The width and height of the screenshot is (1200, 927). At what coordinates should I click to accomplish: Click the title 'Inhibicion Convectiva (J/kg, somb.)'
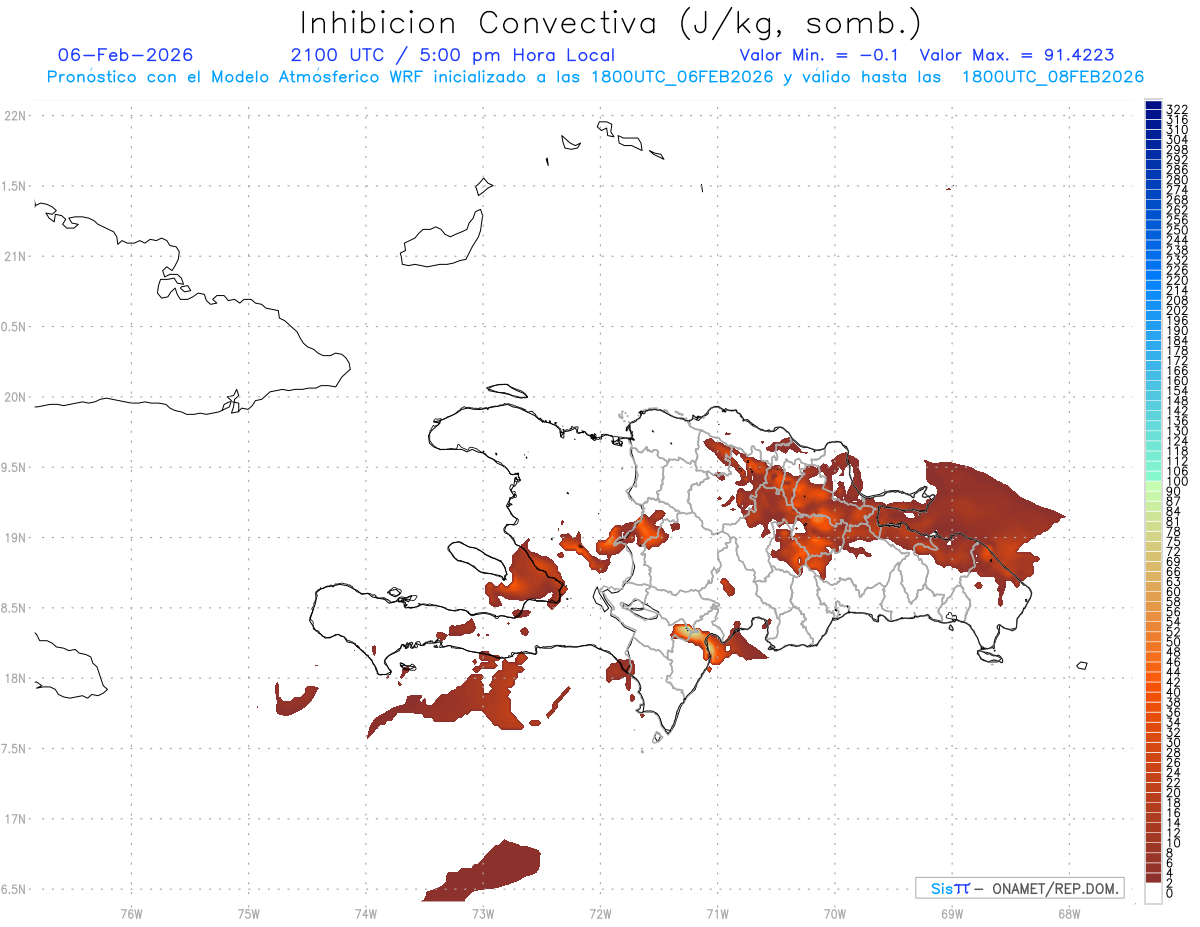tap(611, 24)
